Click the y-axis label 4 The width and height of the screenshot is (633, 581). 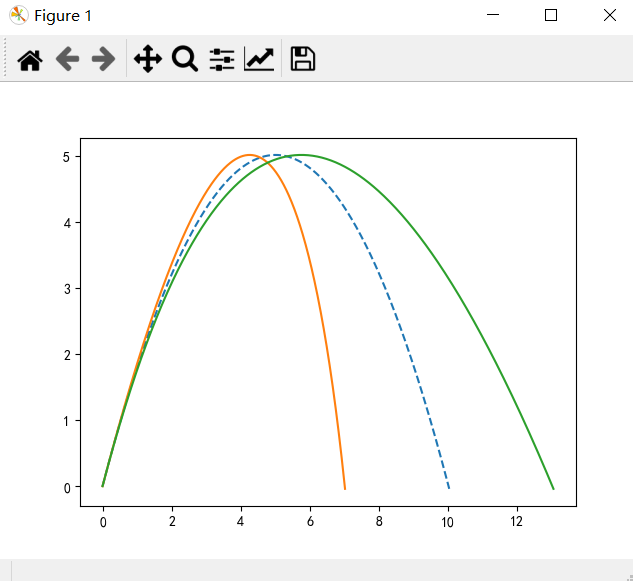67,223
